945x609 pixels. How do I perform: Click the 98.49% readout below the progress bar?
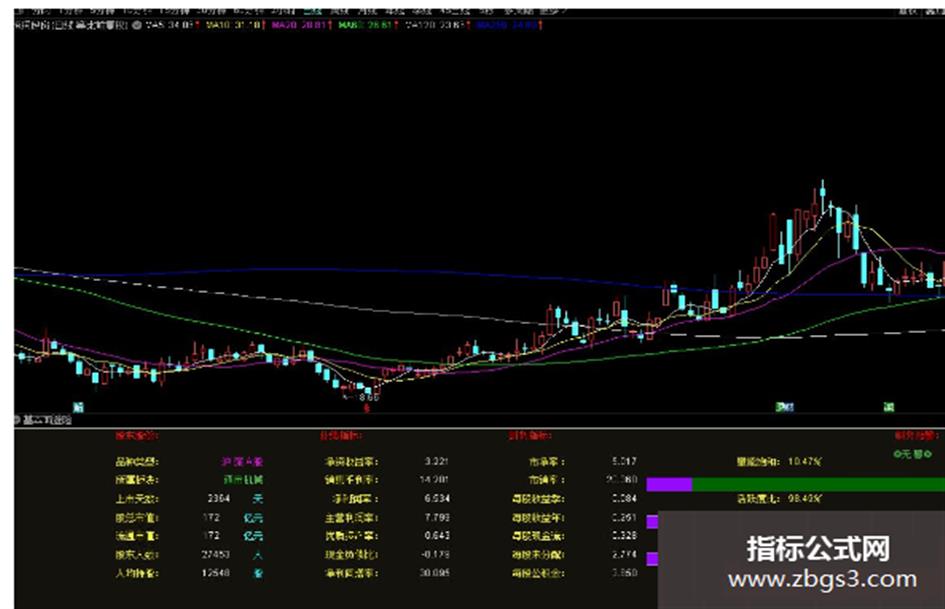805,499
